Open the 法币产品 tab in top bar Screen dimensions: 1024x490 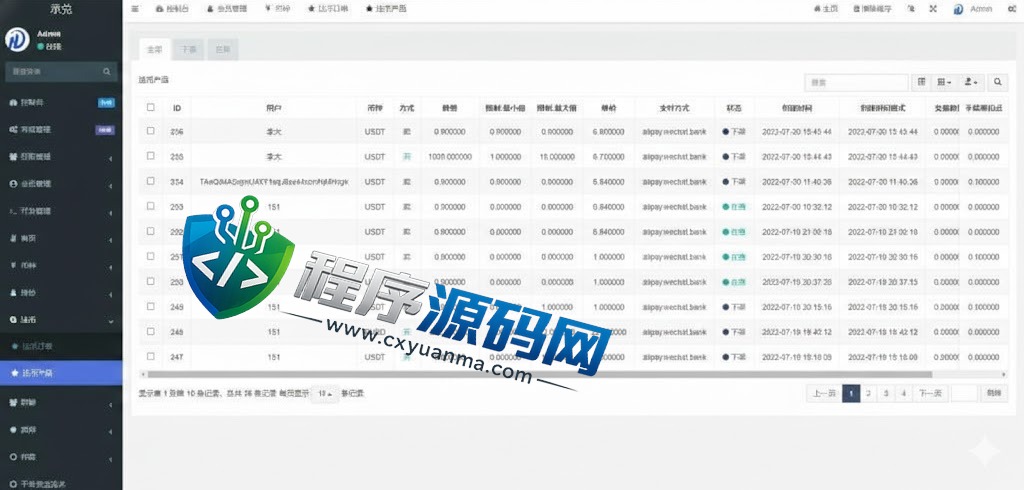(386, 9)
